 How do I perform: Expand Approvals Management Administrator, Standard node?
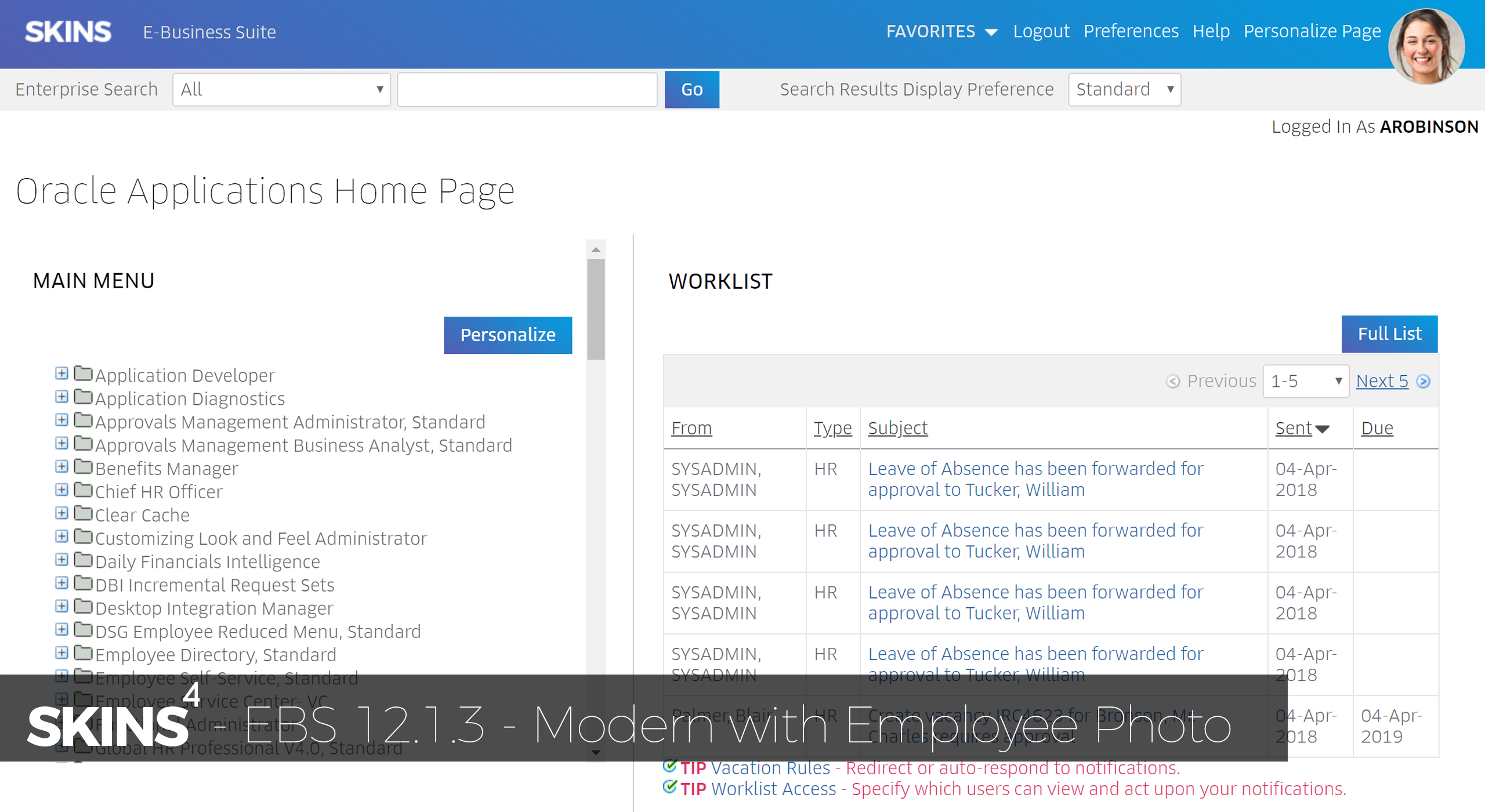coord(61,419)
